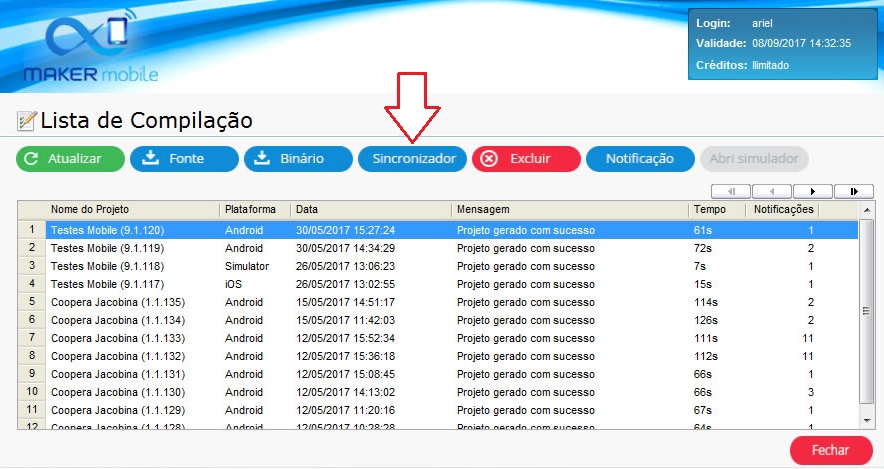The height and width of the screenshot is (469, 884).
Task: Open the Sincronizador
Action: (412, 159)
